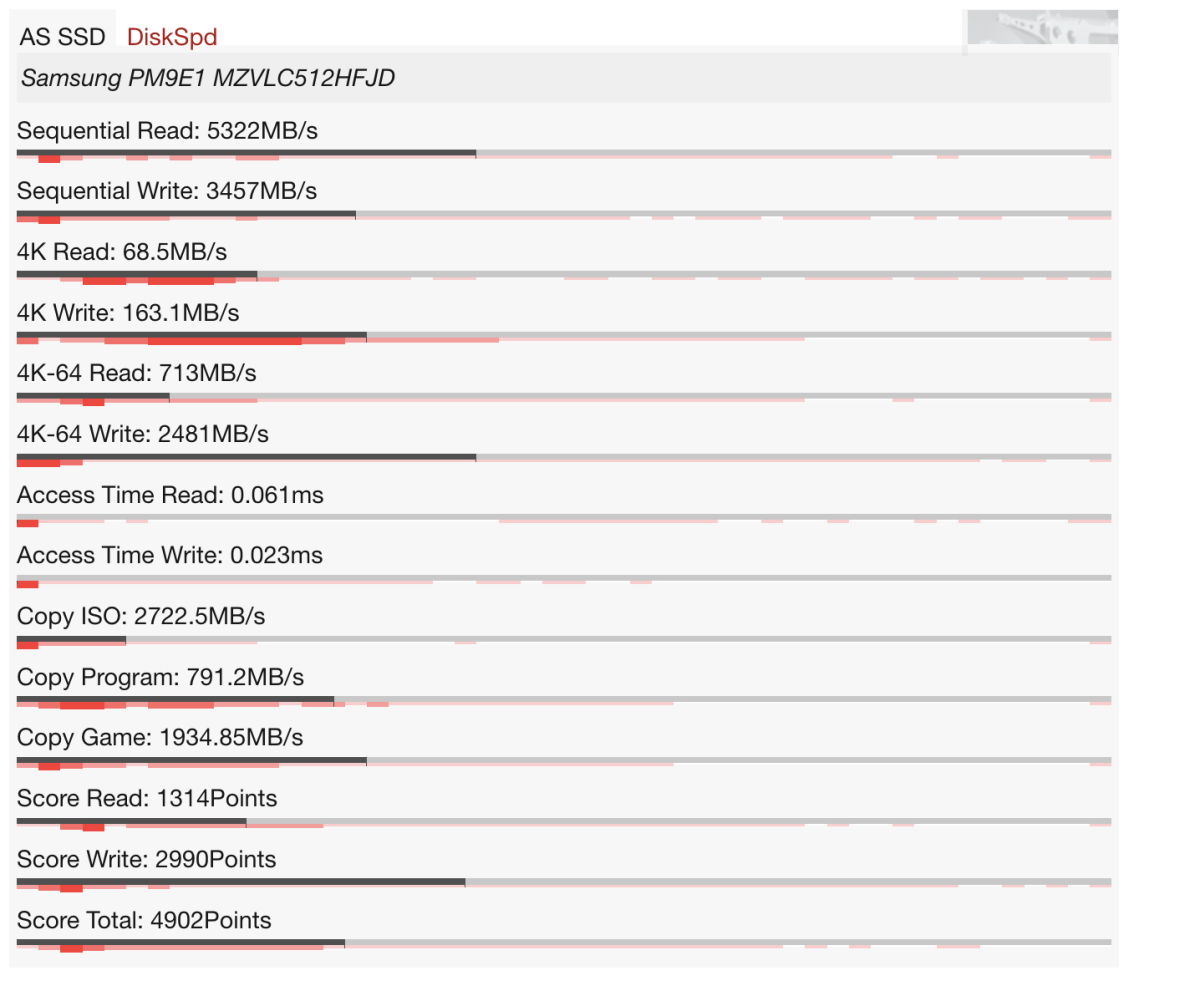Open the DiskSpd tab

[x=172, y=37]
